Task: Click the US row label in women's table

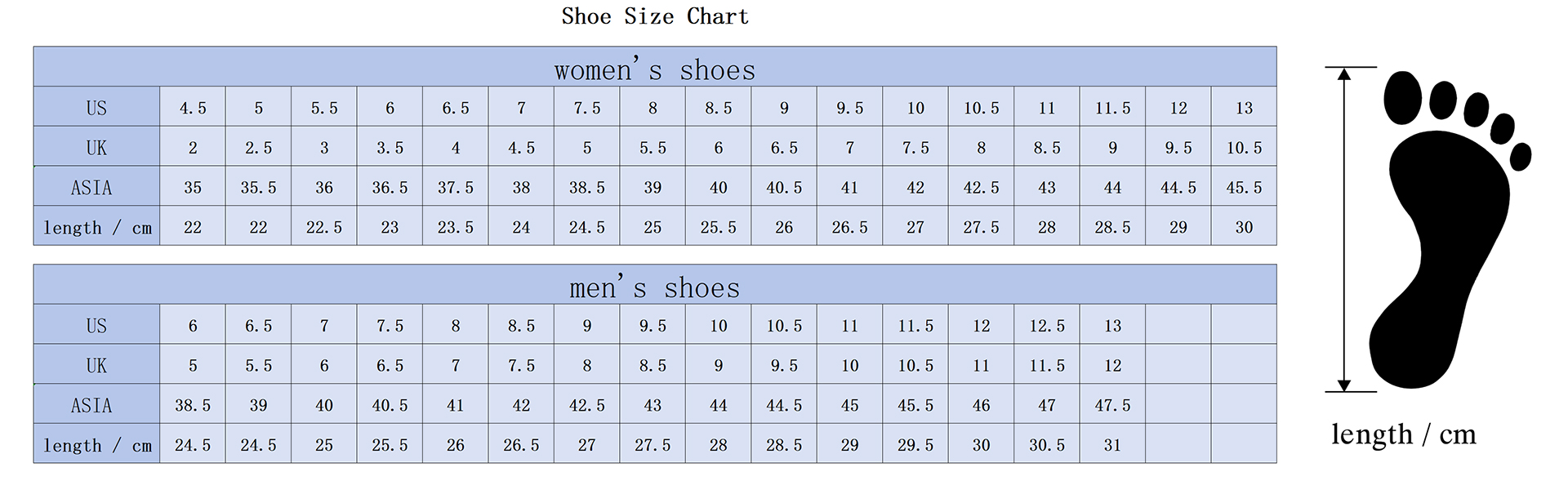Action: [96, 107]
